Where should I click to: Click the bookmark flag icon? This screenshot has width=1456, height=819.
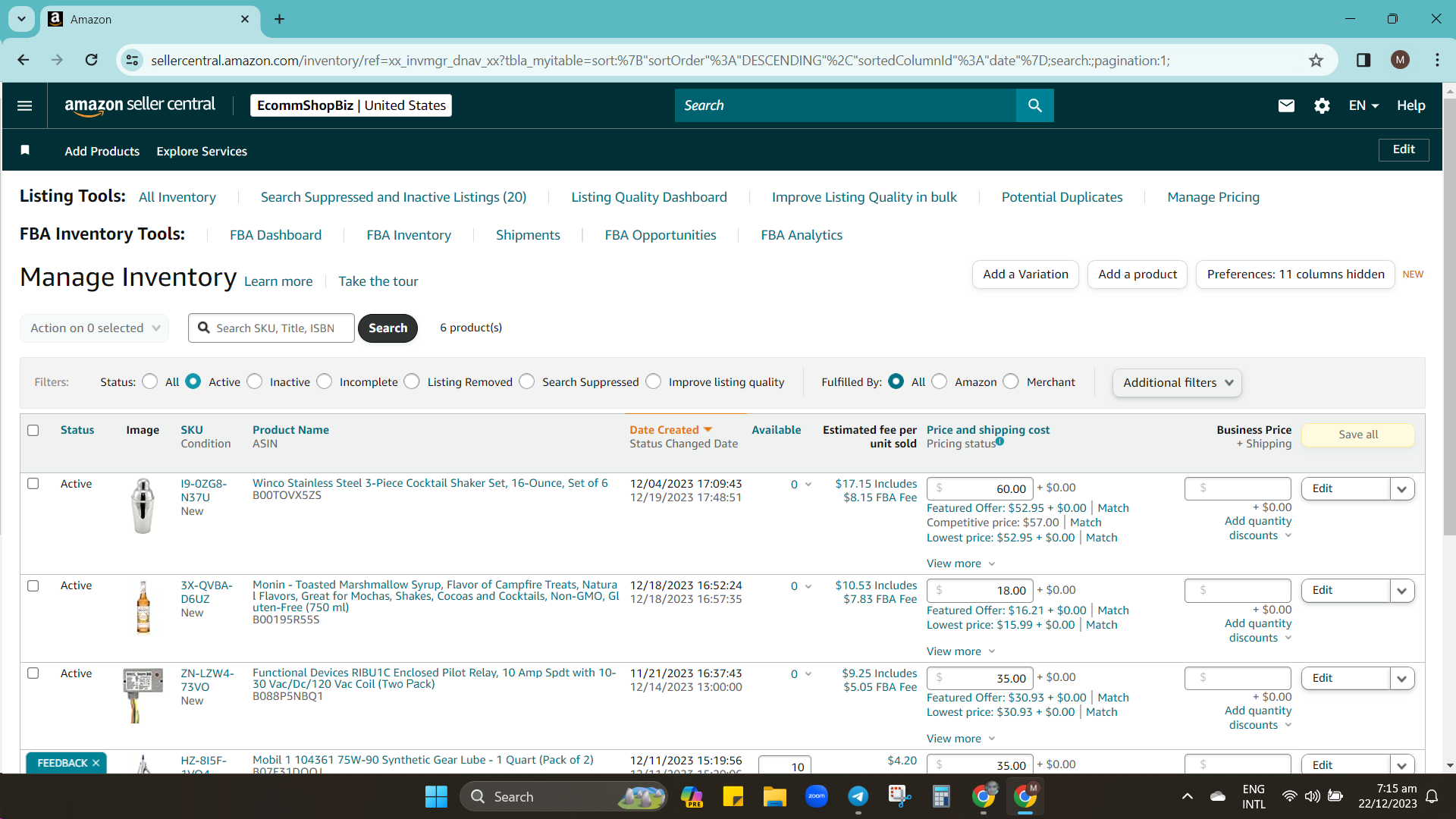[x=25, y=150]
